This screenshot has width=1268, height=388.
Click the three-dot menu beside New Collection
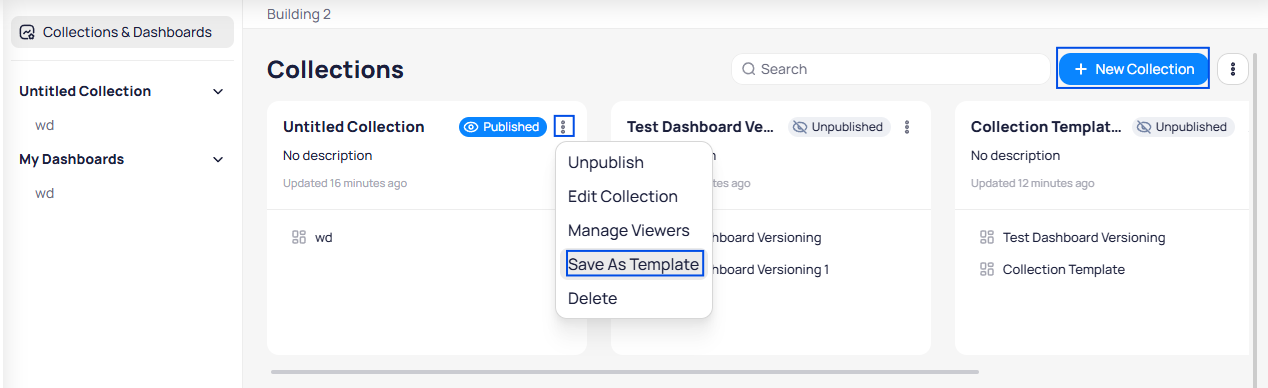click(x=1233, y=69)
